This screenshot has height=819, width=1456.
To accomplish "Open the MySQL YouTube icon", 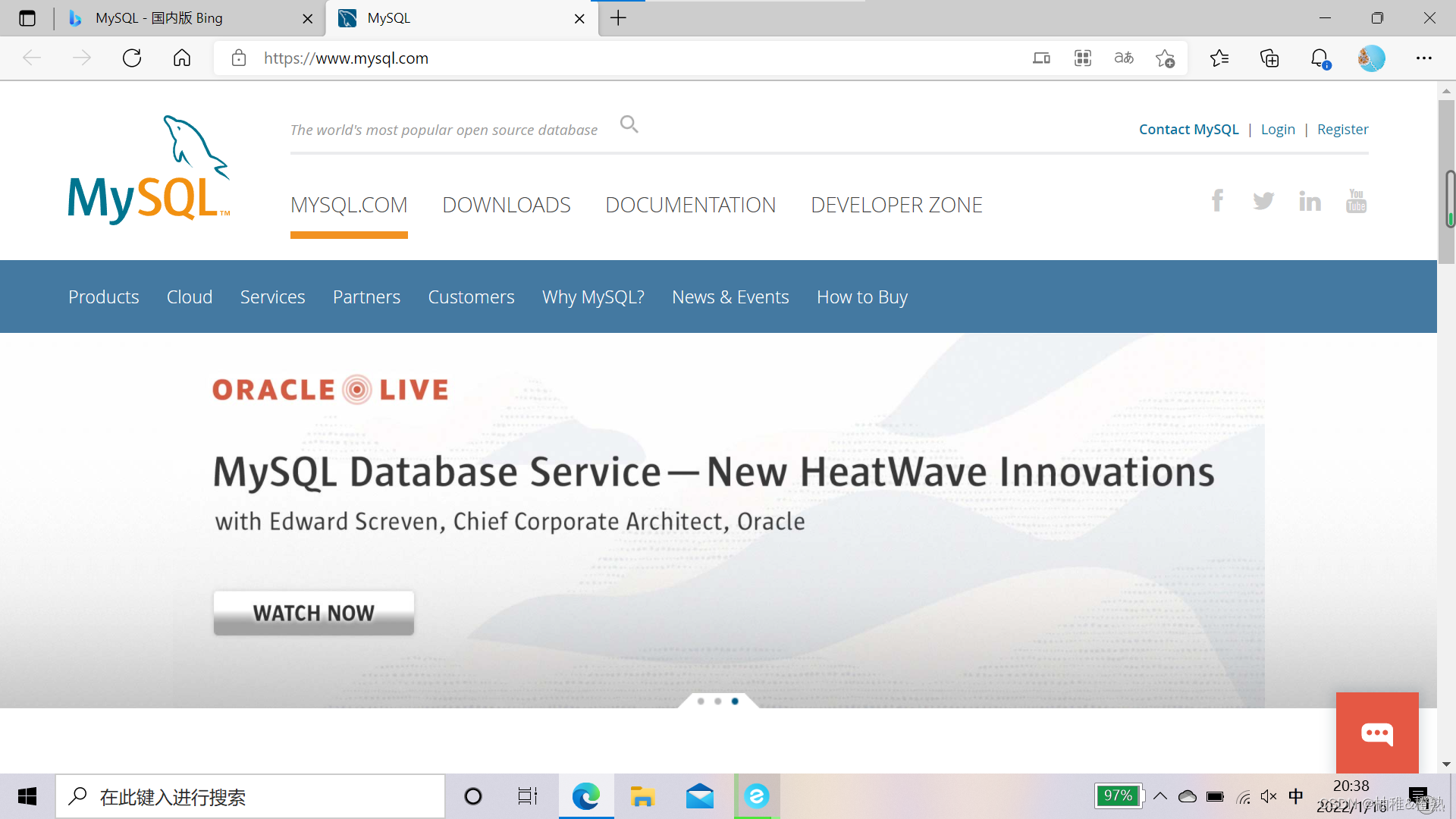I will 1356,201.
